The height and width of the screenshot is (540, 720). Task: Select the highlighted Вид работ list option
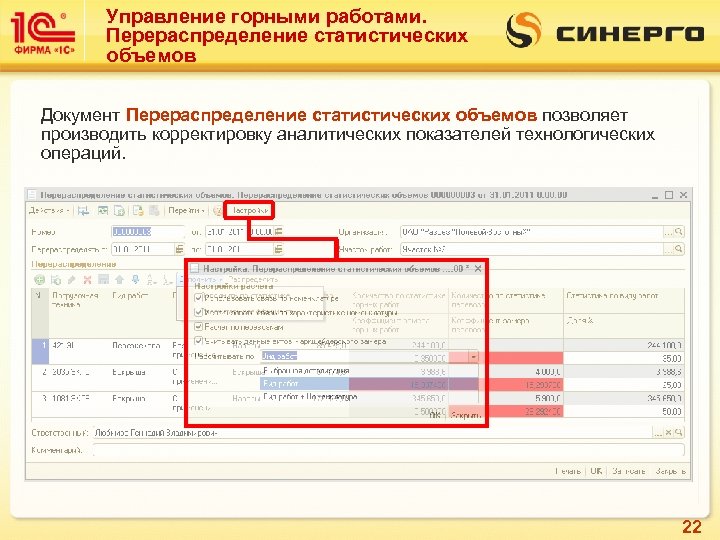[369, 383]
